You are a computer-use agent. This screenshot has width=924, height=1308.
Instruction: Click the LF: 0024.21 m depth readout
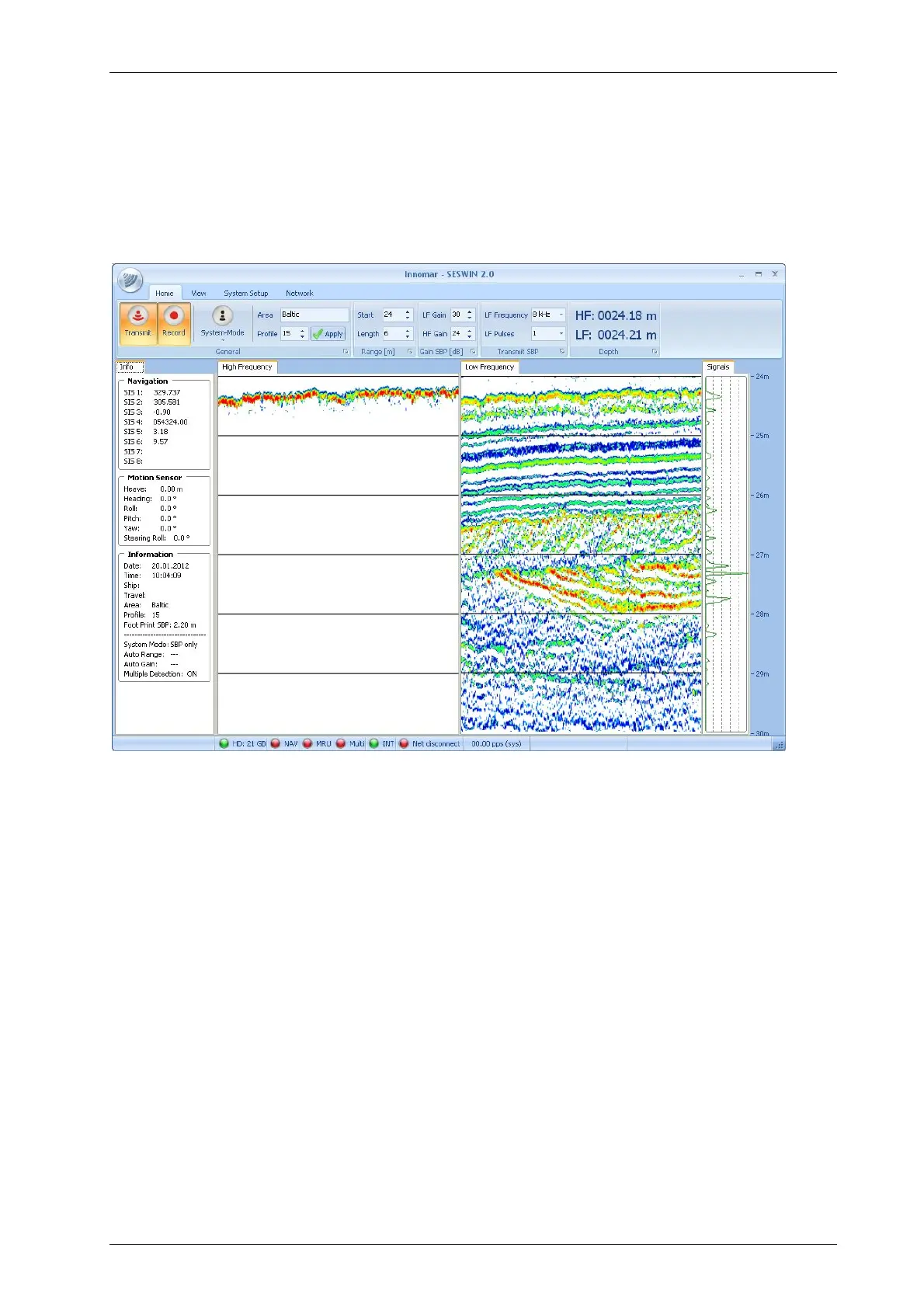[x=616, y=335]
